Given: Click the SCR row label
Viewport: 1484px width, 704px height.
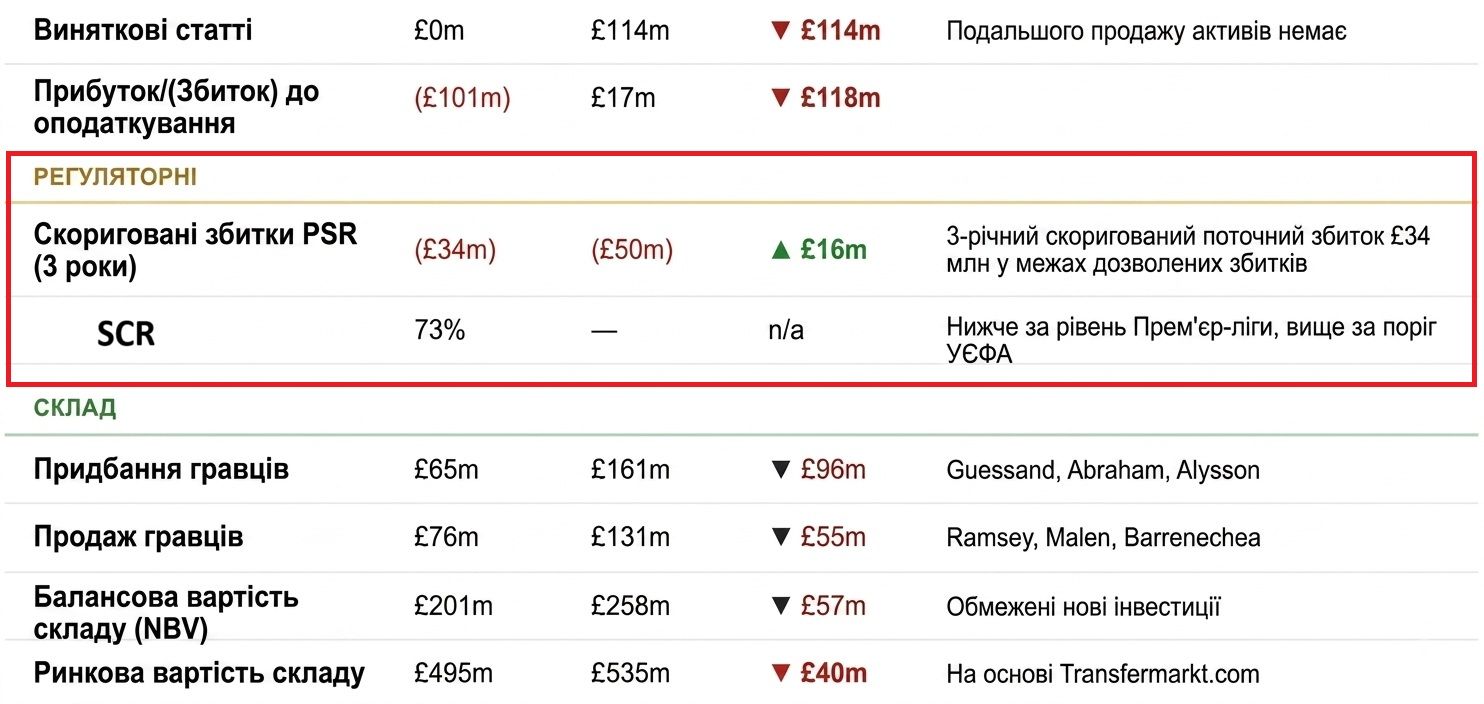Looking at the screenshot, I should point(126,334).
